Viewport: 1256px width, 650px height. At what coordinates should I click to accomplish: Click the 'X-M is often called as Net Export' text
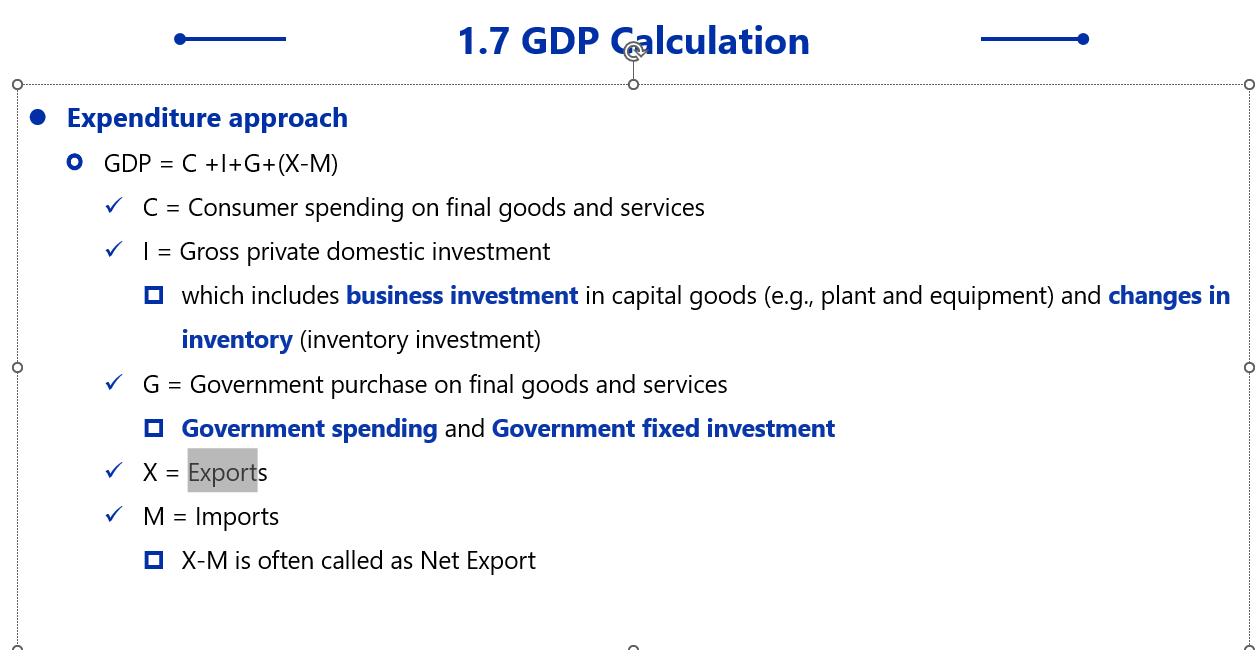(358, 561)
